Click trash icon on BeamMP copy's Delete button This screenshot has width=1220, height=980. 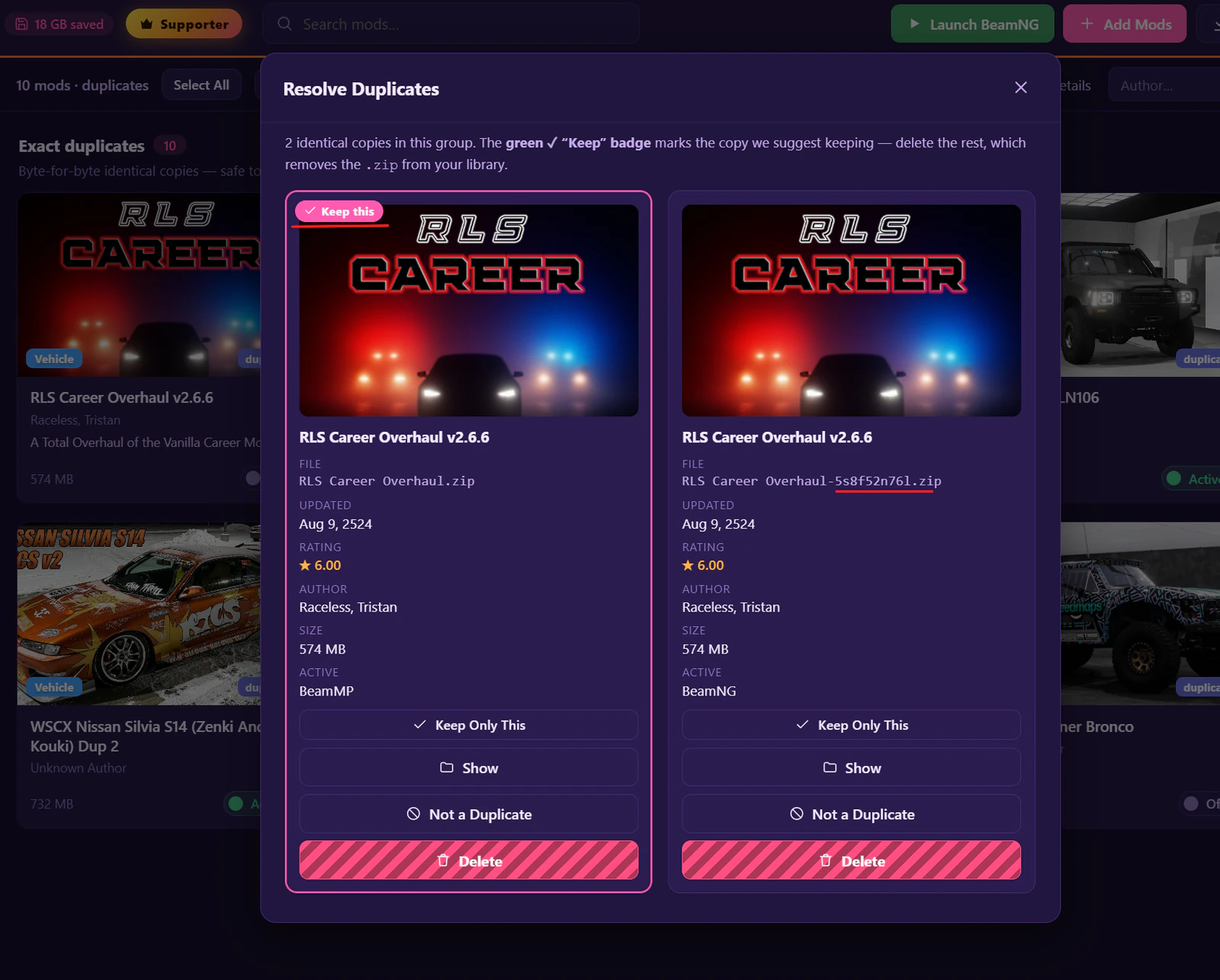pyautogui.click(x=443, y=860)
